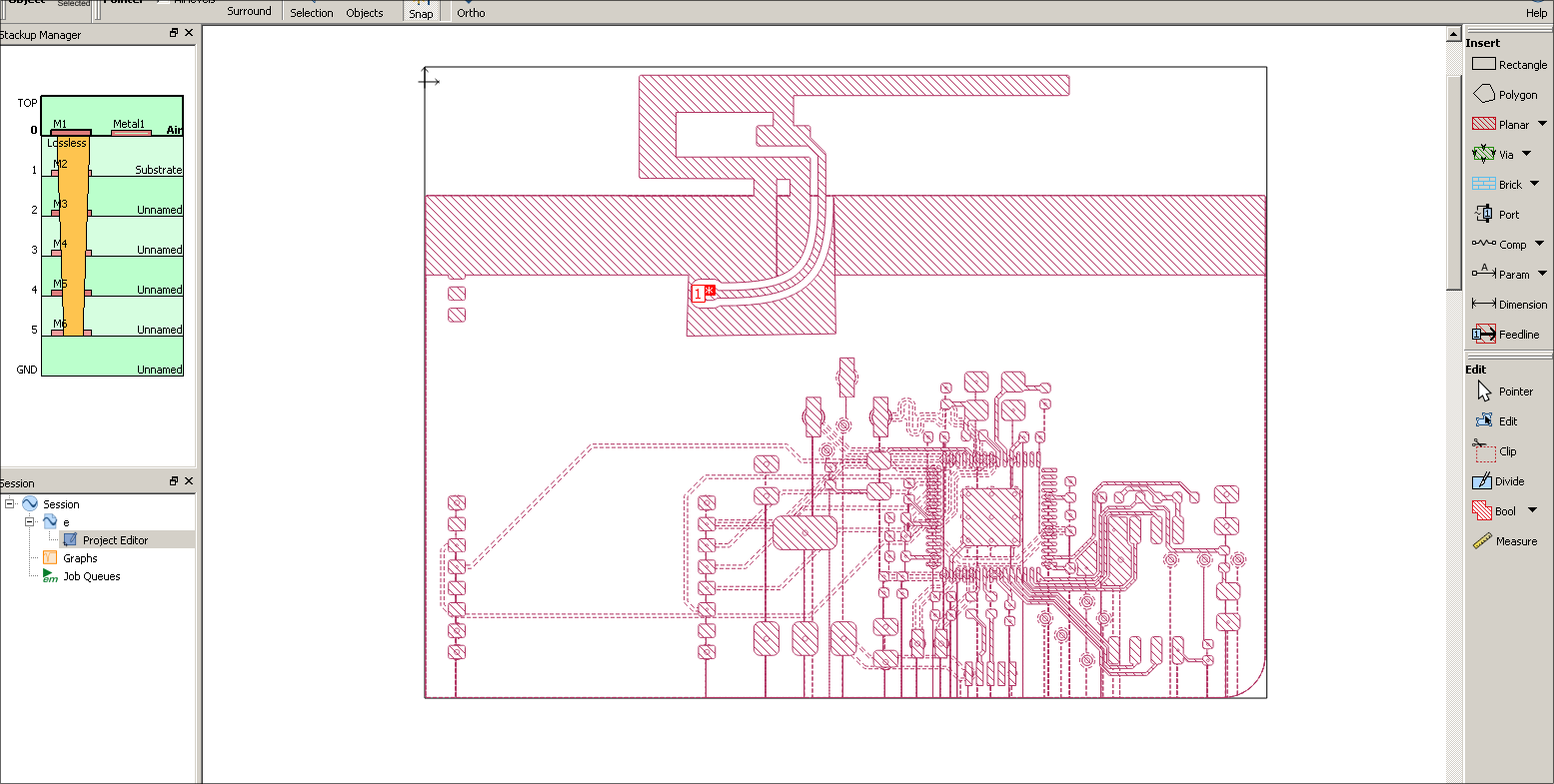Toggle the Ortho mode button
The width and height of the screenshot is (1554, 784).
point(471,12)
